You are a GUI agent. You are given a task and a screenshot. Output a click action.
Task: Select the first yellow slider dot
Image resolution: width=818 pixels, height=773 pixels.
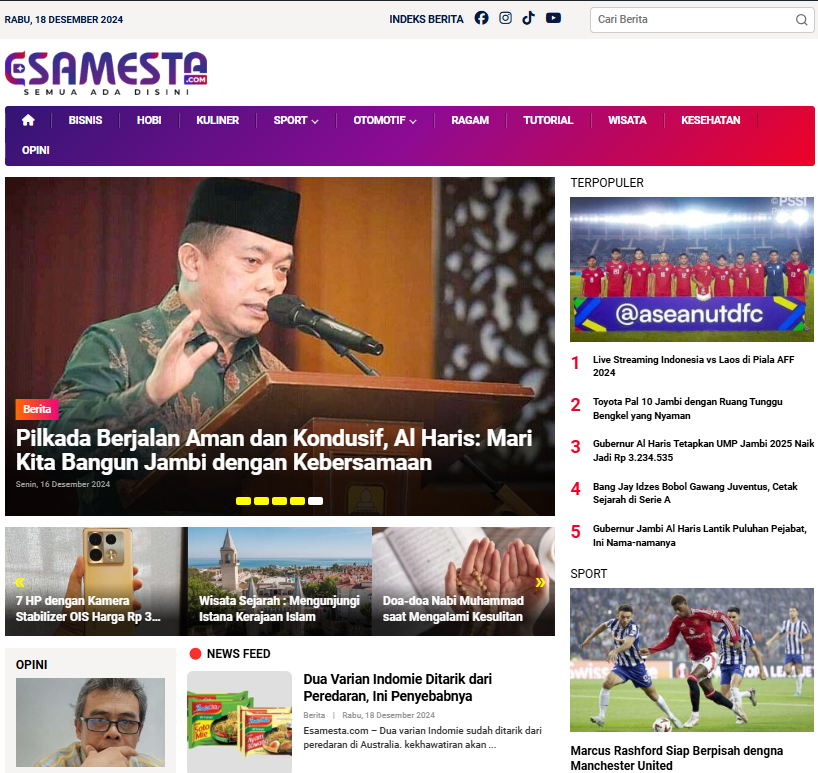coord(243,501)
